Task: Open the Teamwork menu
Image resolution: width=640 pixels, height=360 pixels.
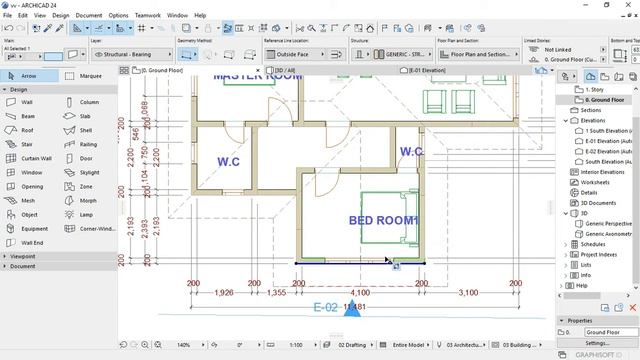Action: pos(148,16)
